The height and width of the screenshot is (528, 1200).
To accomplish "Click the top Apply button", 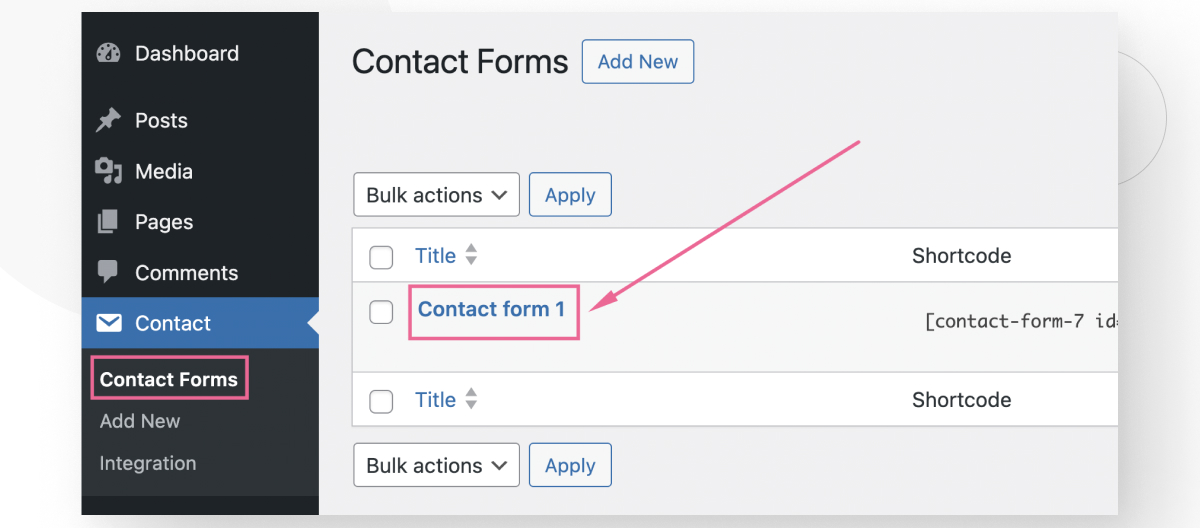I will click(x=570, y=195).
